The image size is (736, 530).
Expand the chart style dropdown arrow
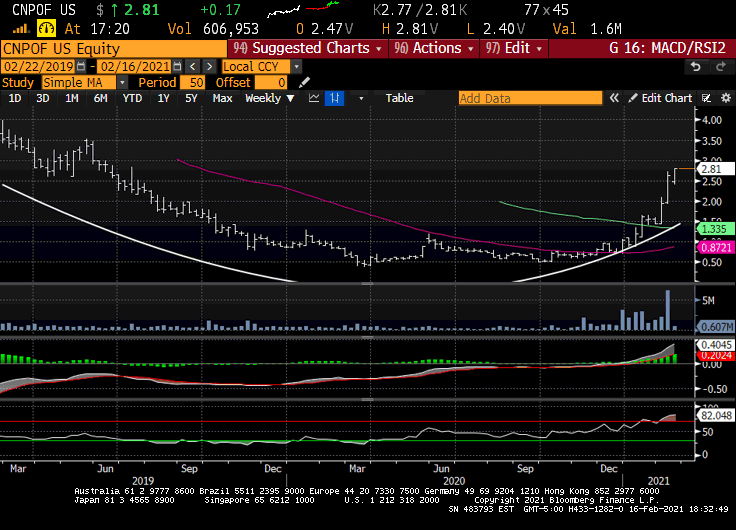tap(361, 98)
